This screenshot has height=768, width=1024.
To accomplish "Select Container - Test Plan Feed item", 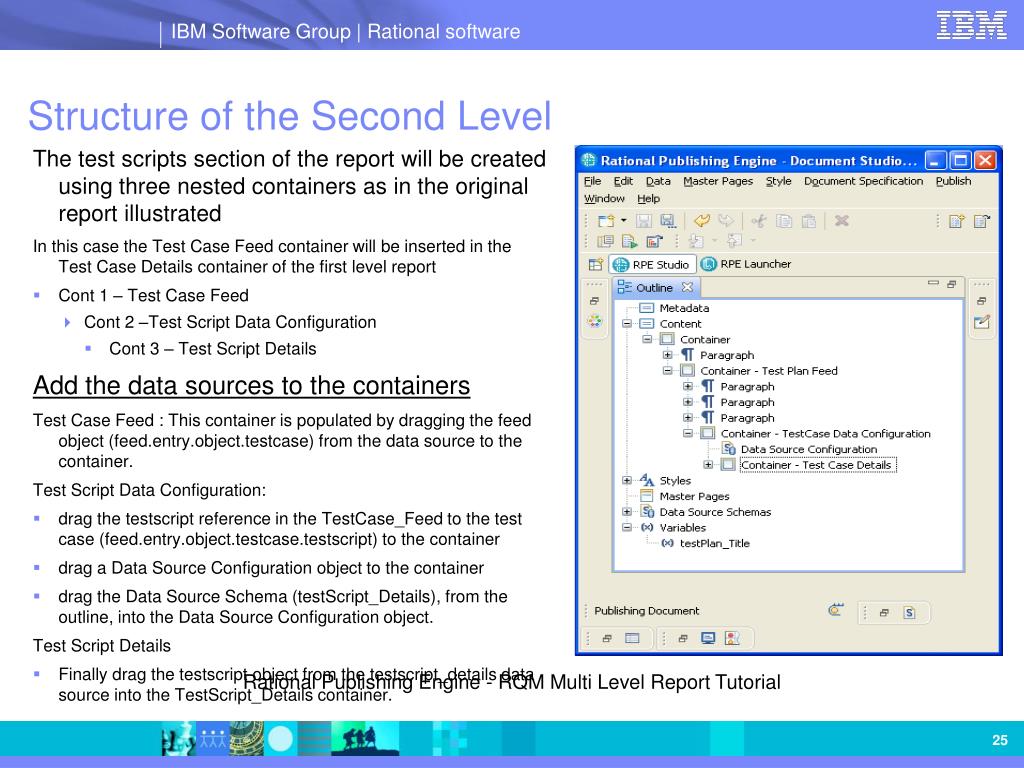I will coord(768,371).
